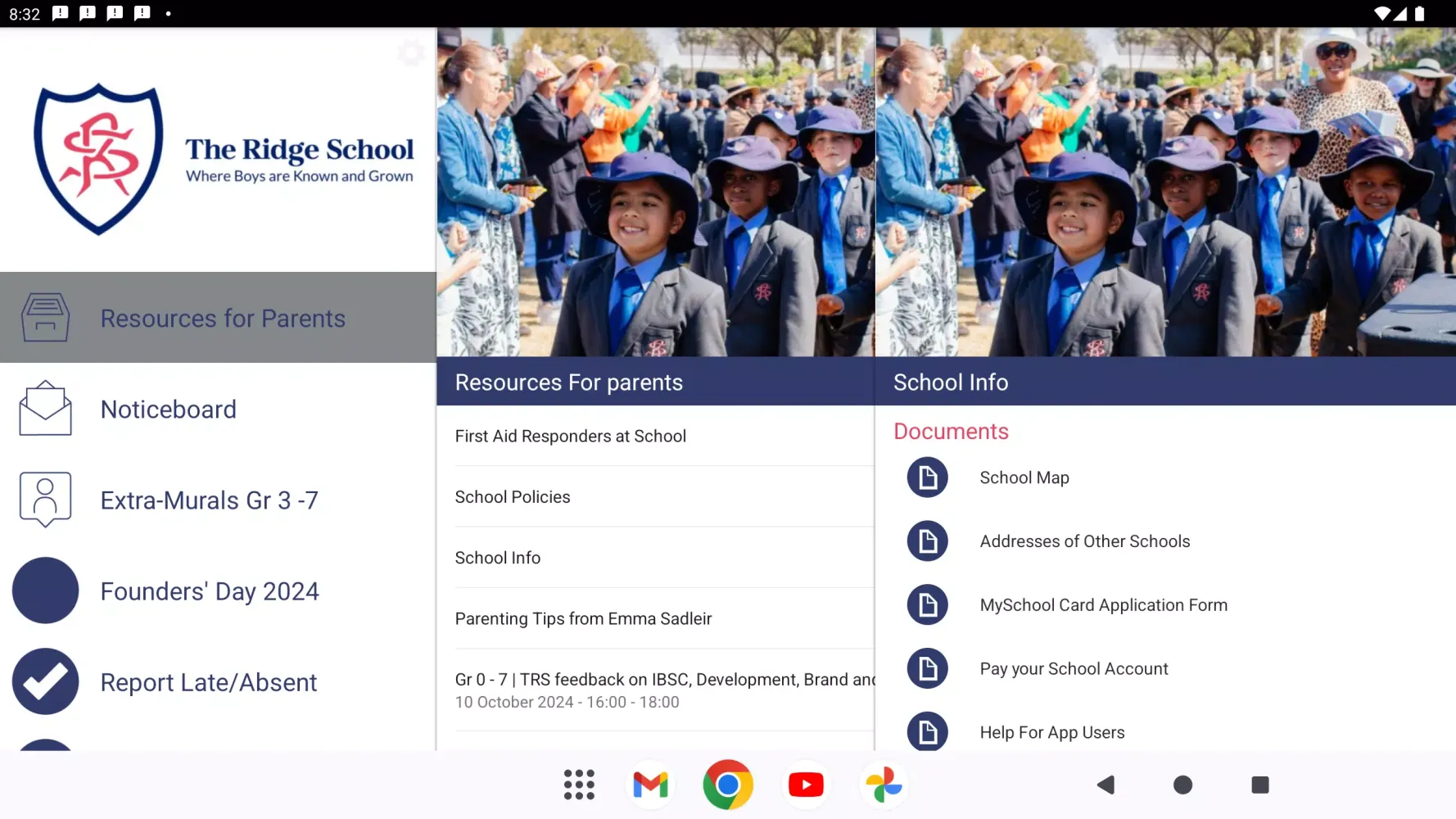Start the YouTube app
Image resolution: width=1456 pixels, height=819 pixels.
(x=806, y=784)
